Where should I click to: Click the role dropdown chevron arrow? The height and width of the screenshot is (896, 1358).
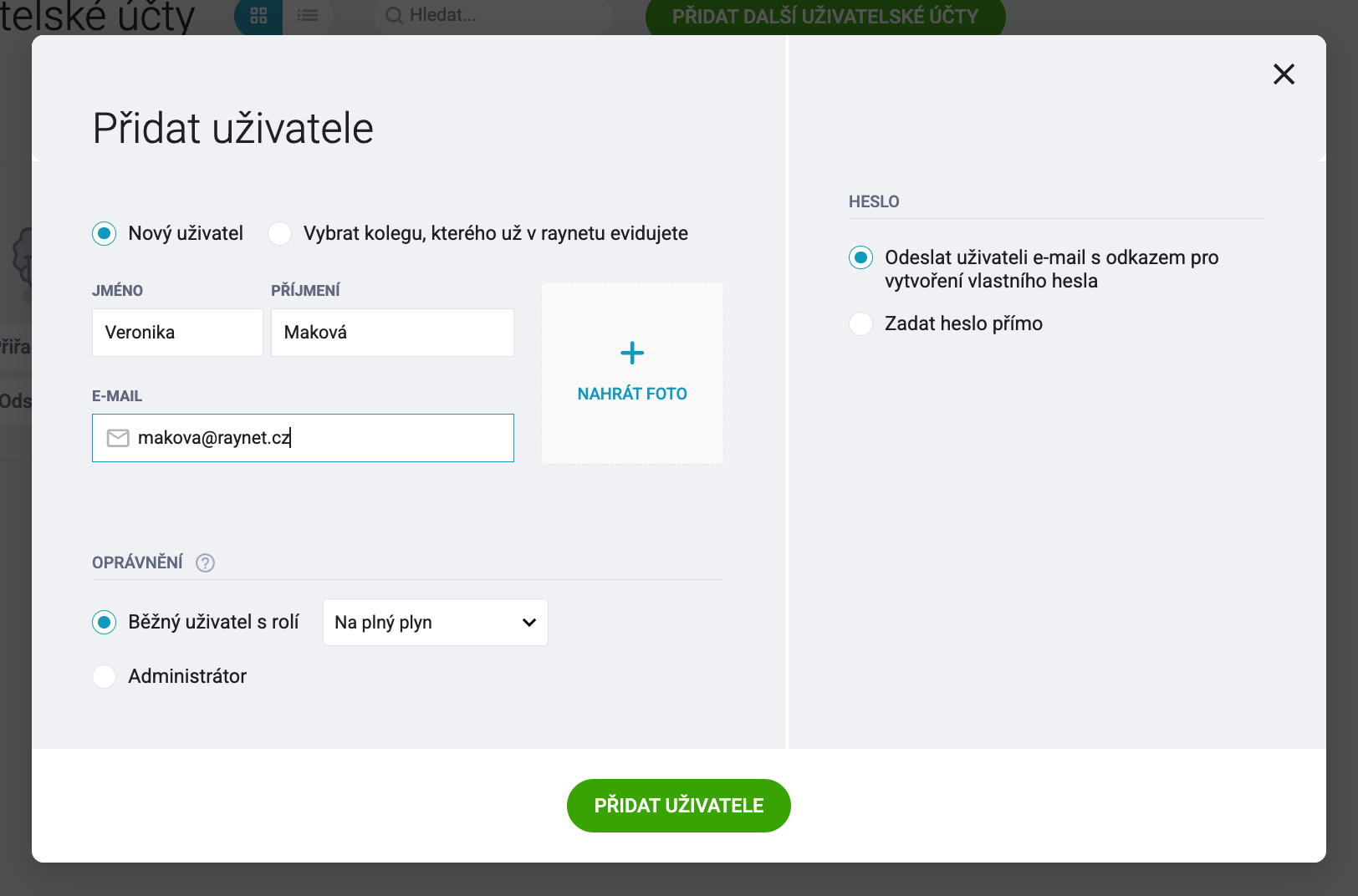[x=529, y=623]
